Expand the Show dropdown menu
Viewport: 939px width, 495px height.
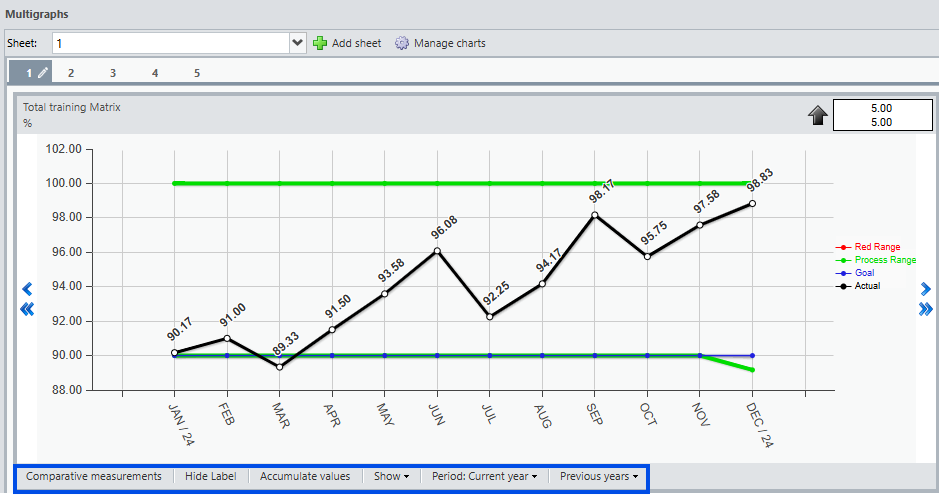click(391, 476)
